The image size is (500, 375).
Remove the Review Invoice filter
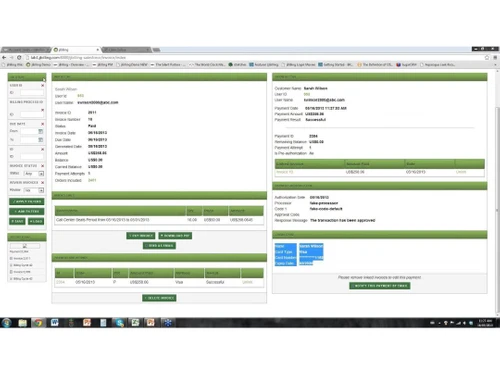pos(42,183)
